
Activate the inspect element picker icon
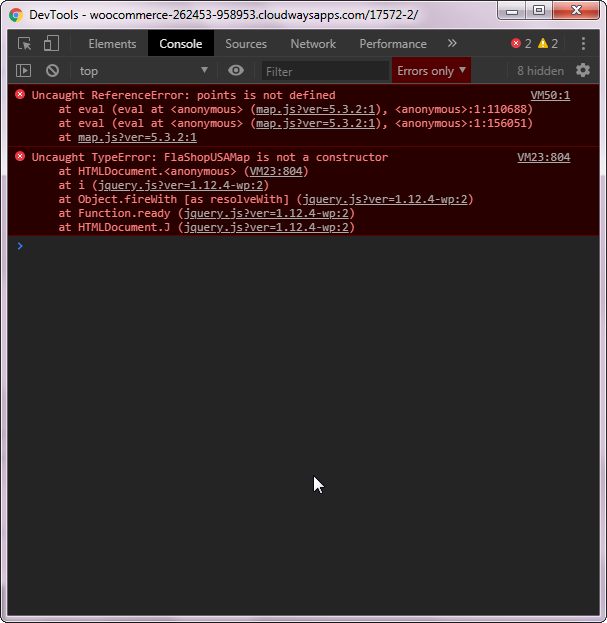(25, 43)
